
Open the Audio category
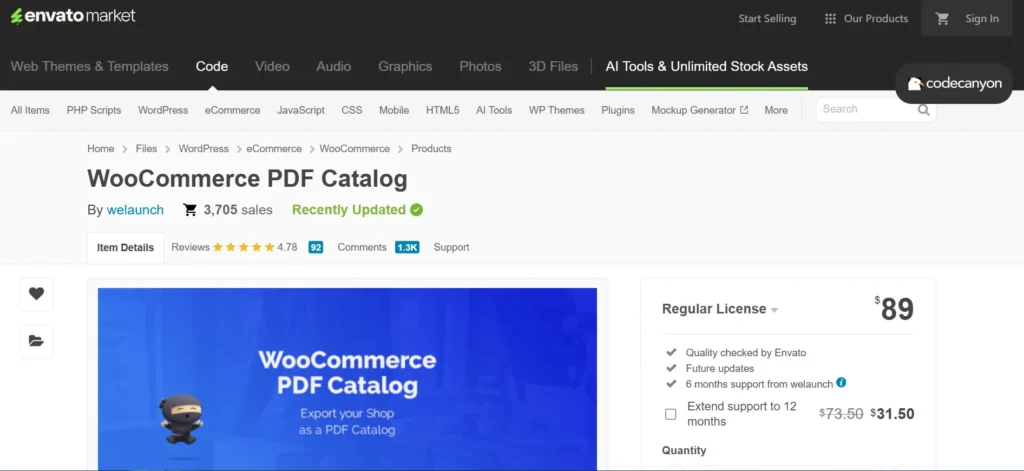click(x=334, y=67)
